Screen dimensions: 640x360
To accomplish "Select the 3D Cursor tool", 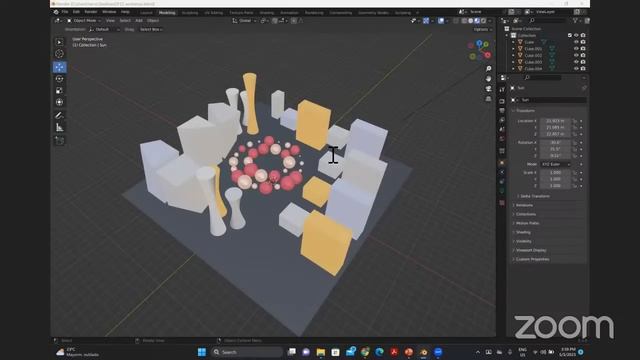I will click(x=60, y=53).
